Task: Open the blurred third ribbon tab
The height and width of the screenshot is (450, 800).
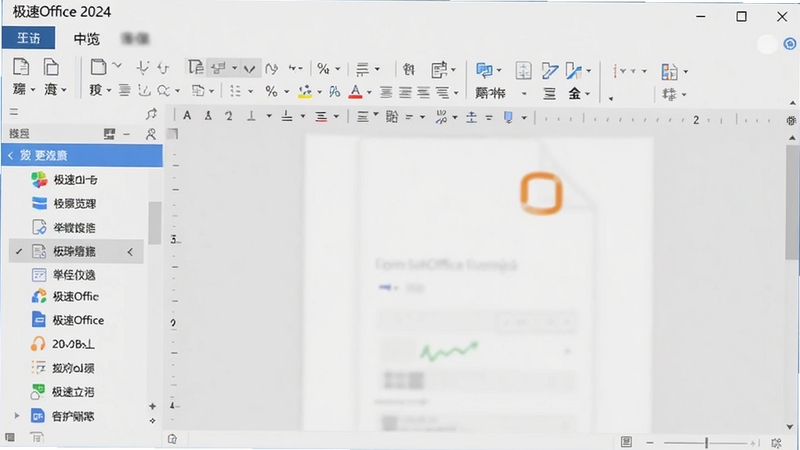Action: click(135, 39)
